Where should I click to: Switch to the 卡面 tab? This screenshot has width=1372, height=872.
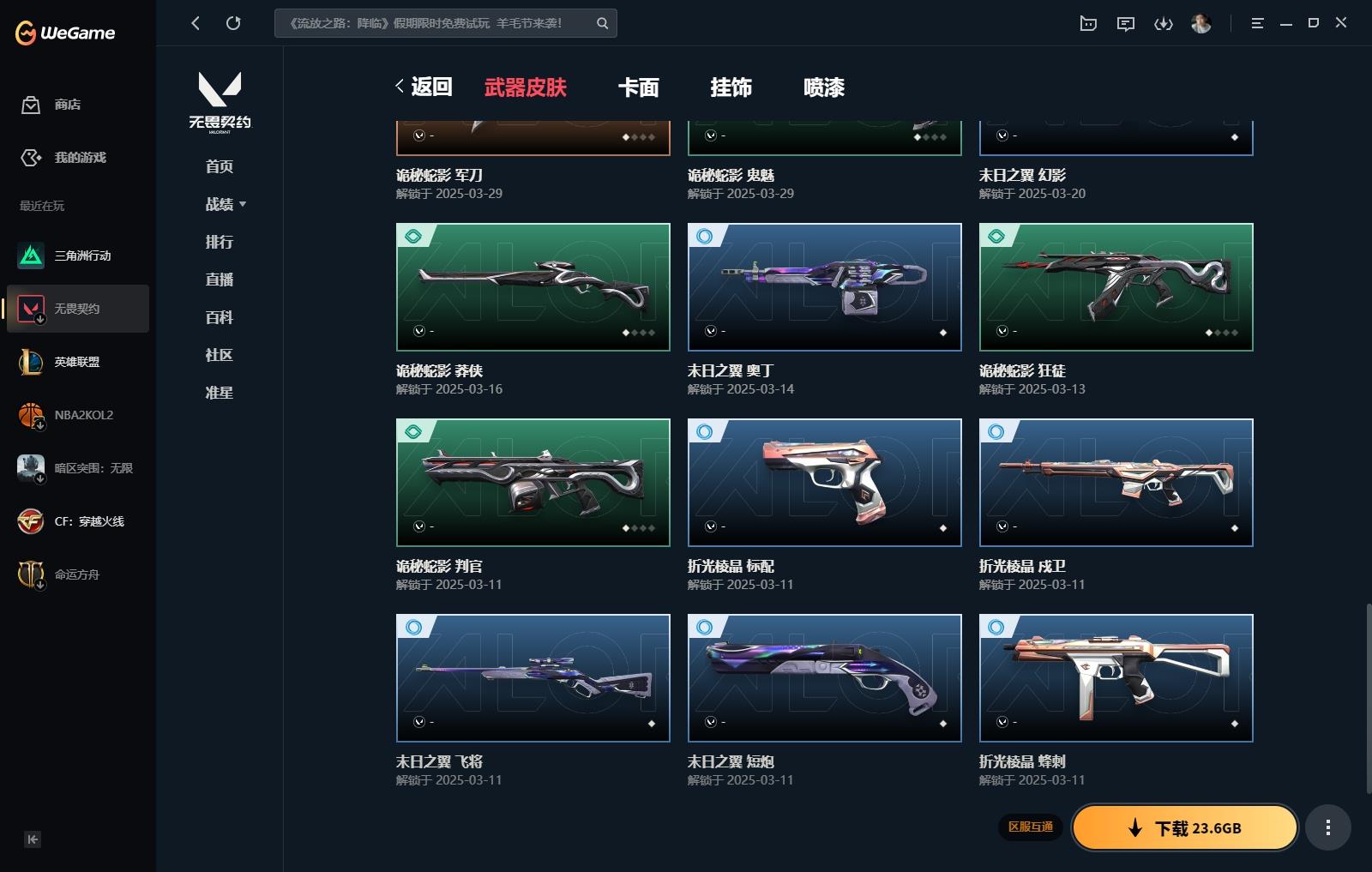coord(639,87)
